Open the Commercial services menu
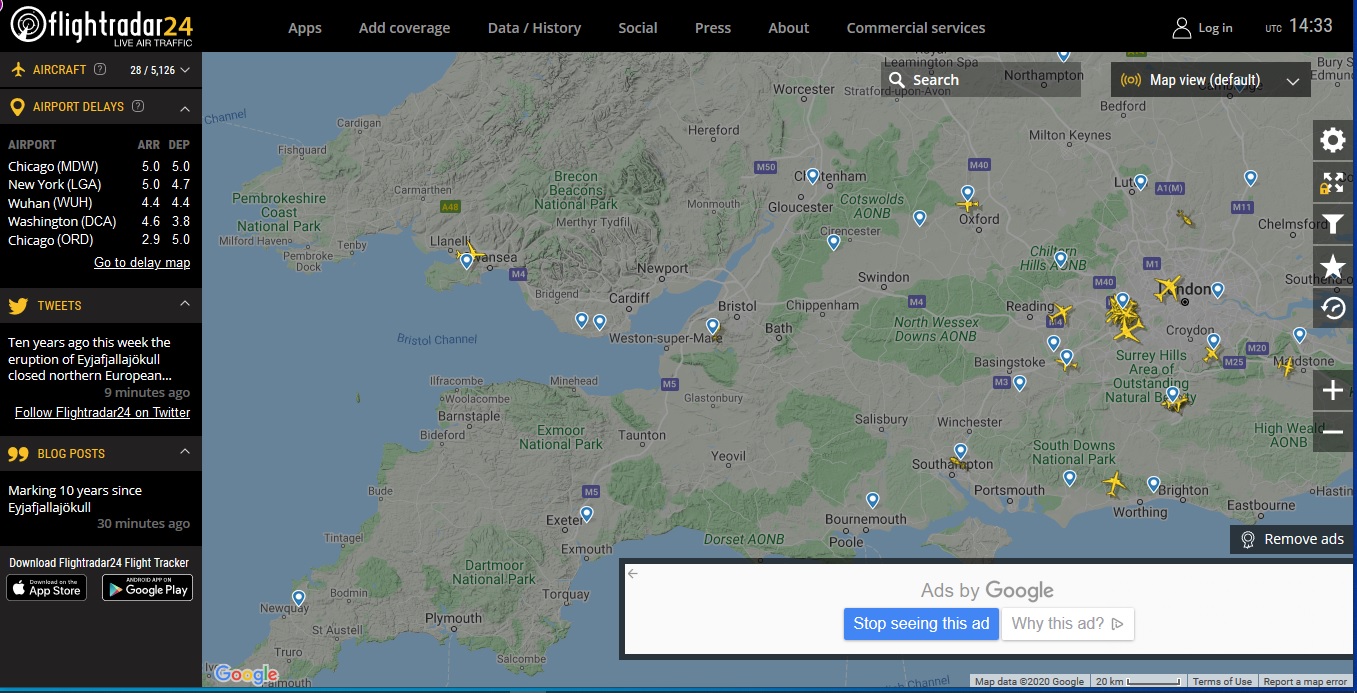 pos(915,28)
